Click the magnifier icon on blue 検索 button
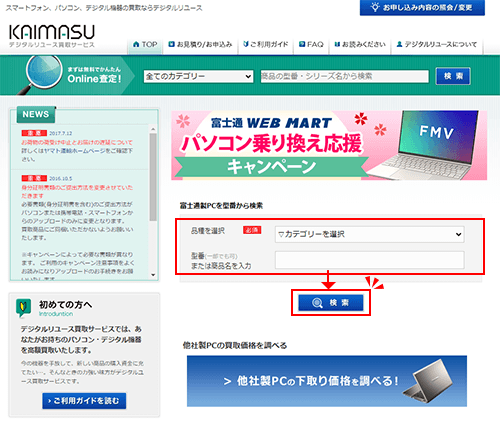Viewport: 500px width, 425px height. [317, 303]
